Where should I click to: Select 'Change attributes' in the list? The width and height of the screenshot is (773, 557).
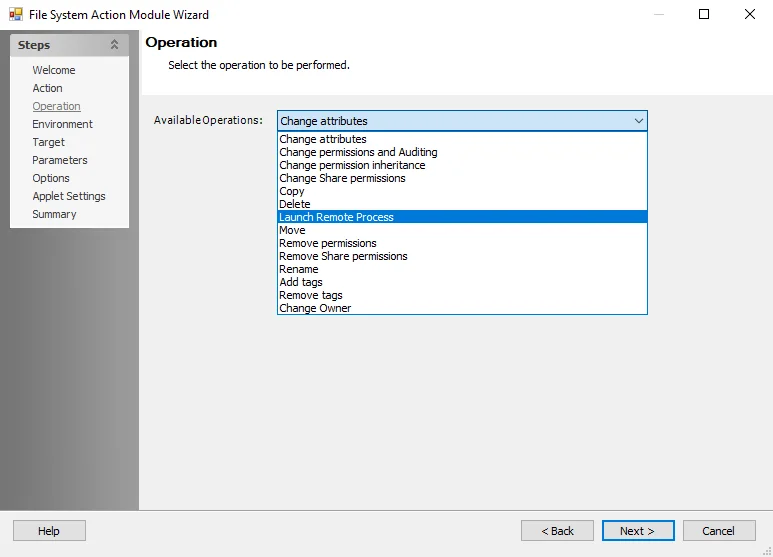pyautogui.click(x=462, y=139)
